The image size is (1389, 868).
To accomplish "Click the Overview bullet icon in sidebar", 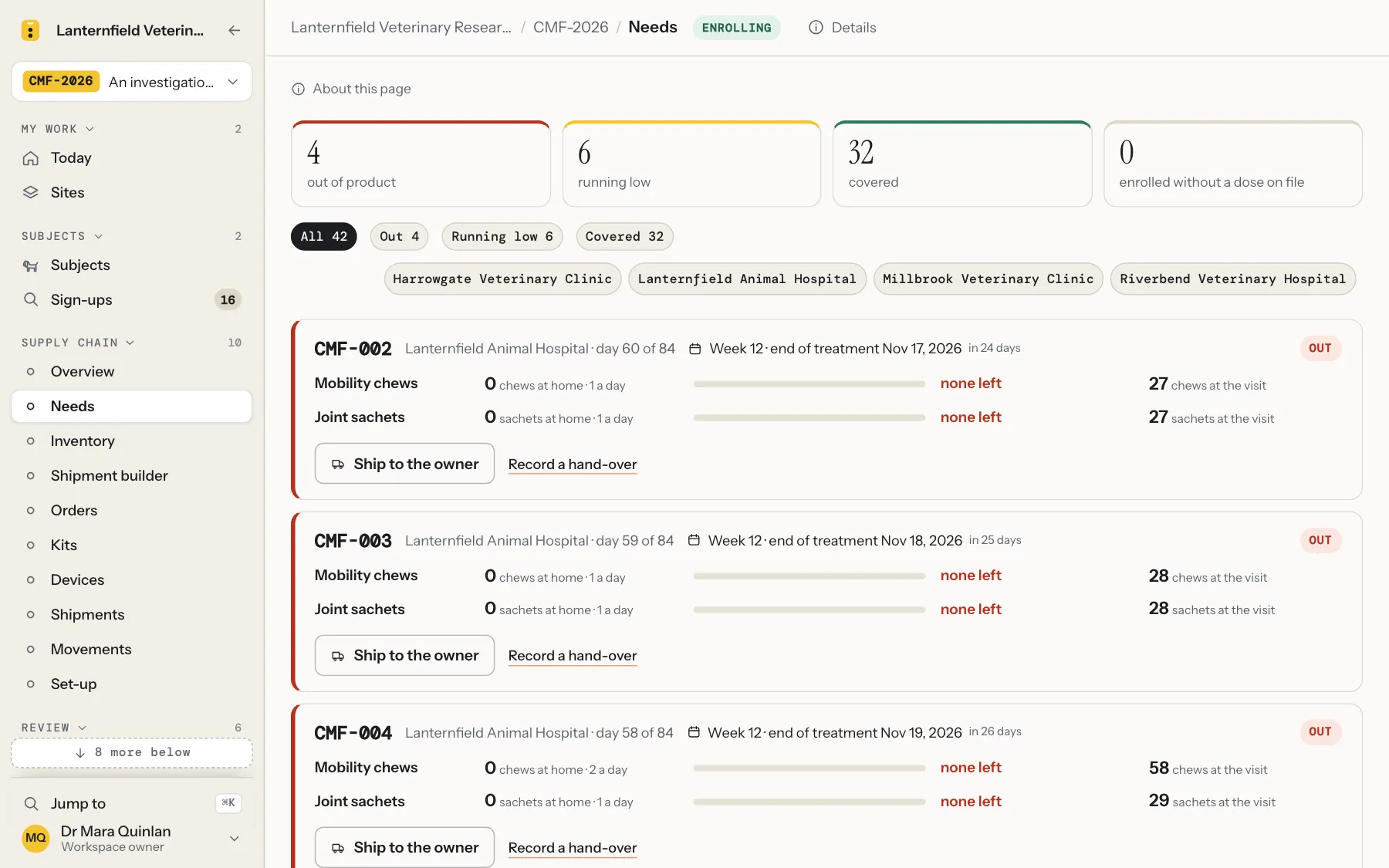I will click(31, 372).
